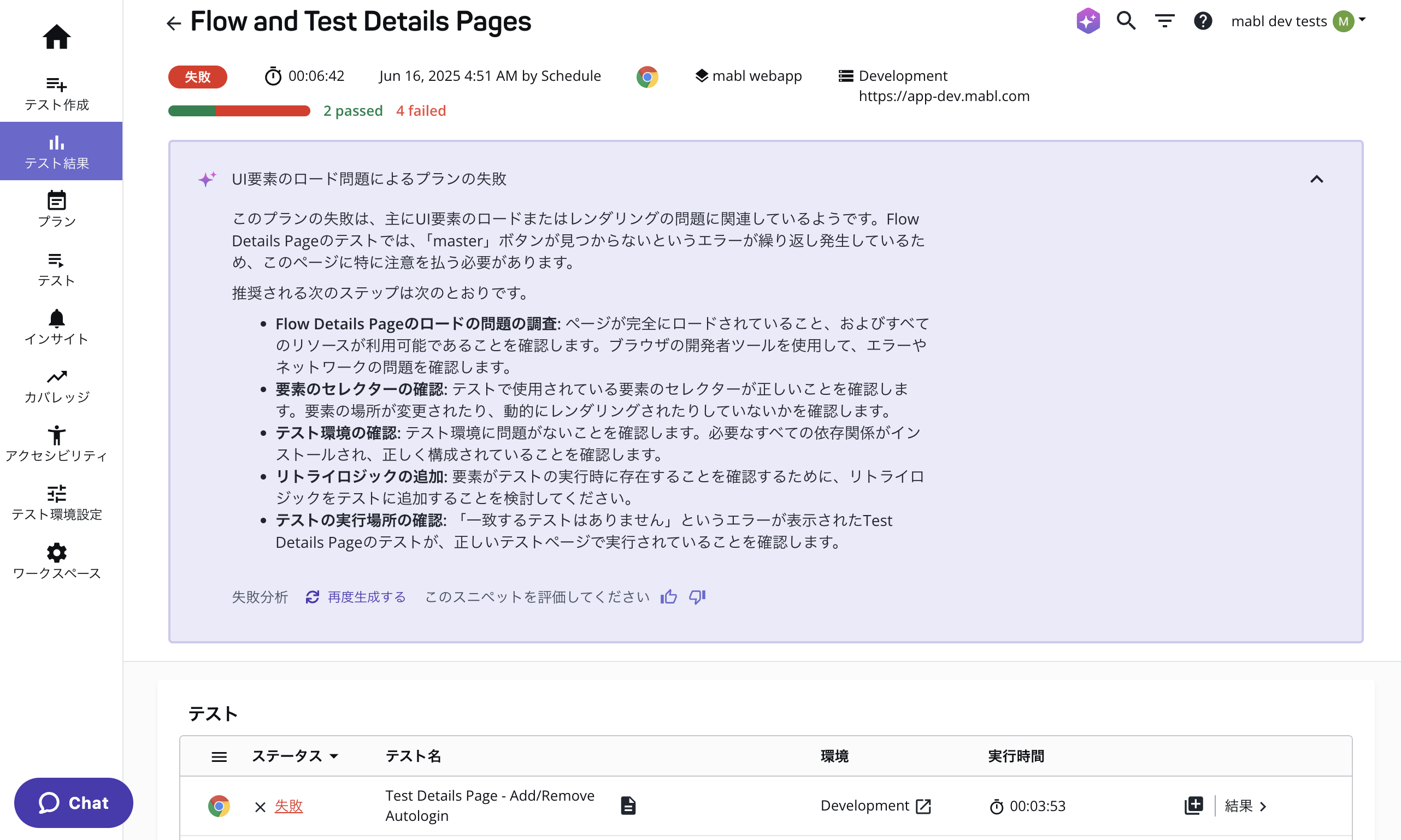The width and height of the screenshot is (1401, 840).
Task: Open the table columns menu icon
Action: (x=219, y=757)
